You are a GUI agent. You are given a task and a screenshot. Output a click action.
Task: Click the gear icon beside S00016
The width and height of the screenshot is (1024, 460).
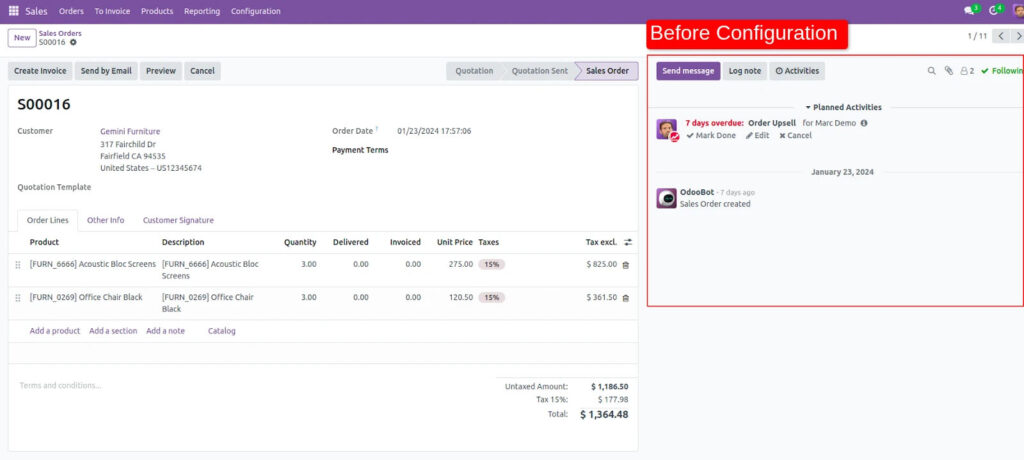[73, 42]
